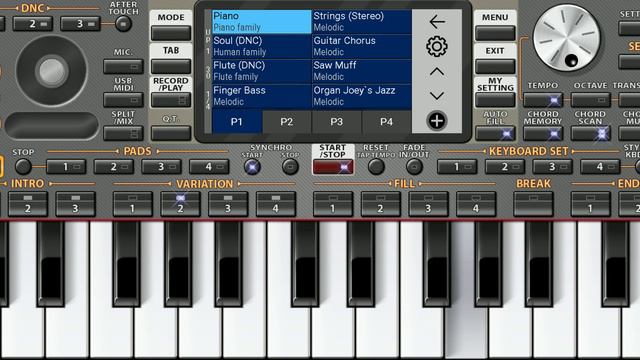Select KEYBOARD SET 2

click(505, 167)
